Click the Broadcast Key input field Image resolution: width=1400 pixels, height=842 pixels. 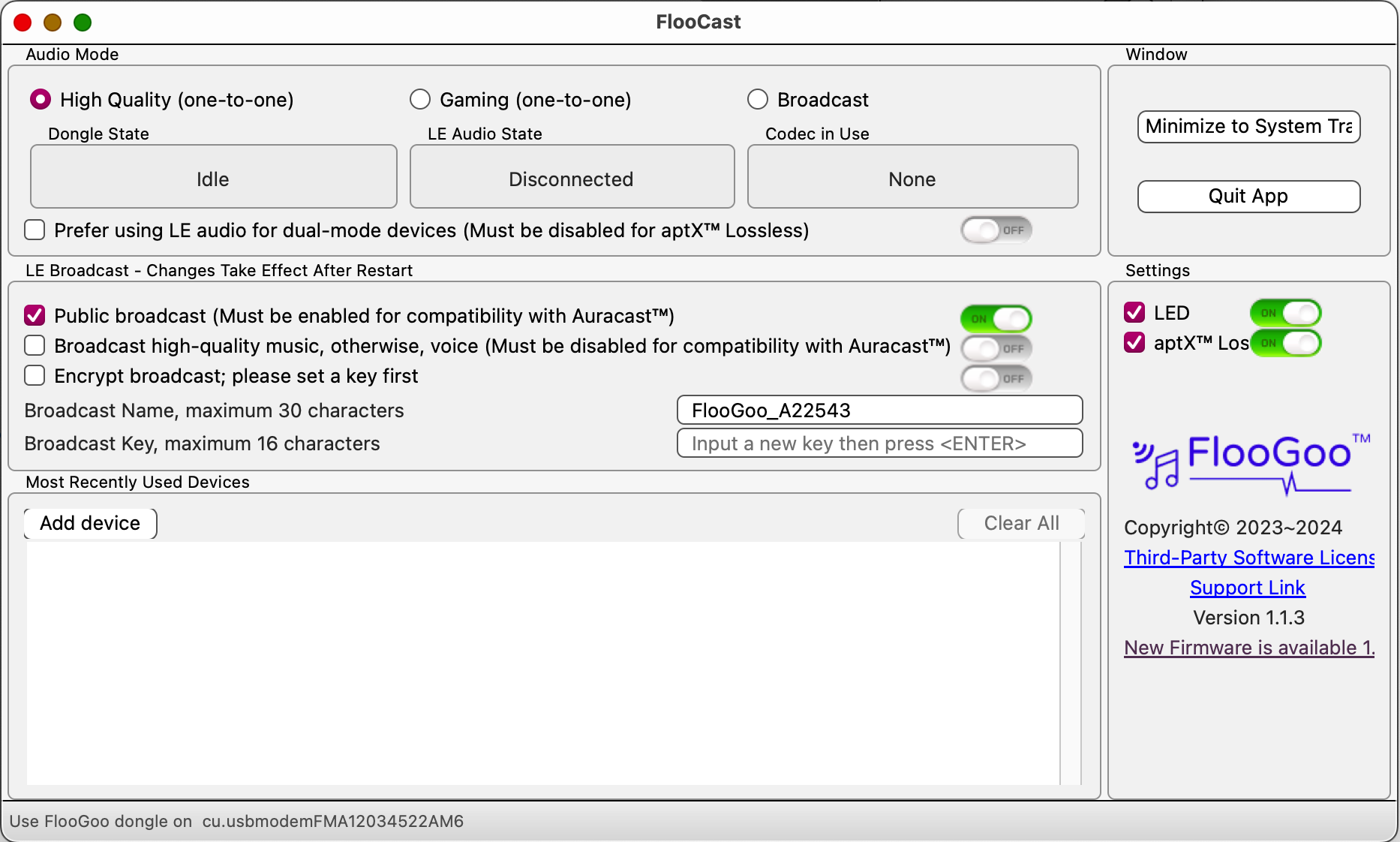point(879,443)
